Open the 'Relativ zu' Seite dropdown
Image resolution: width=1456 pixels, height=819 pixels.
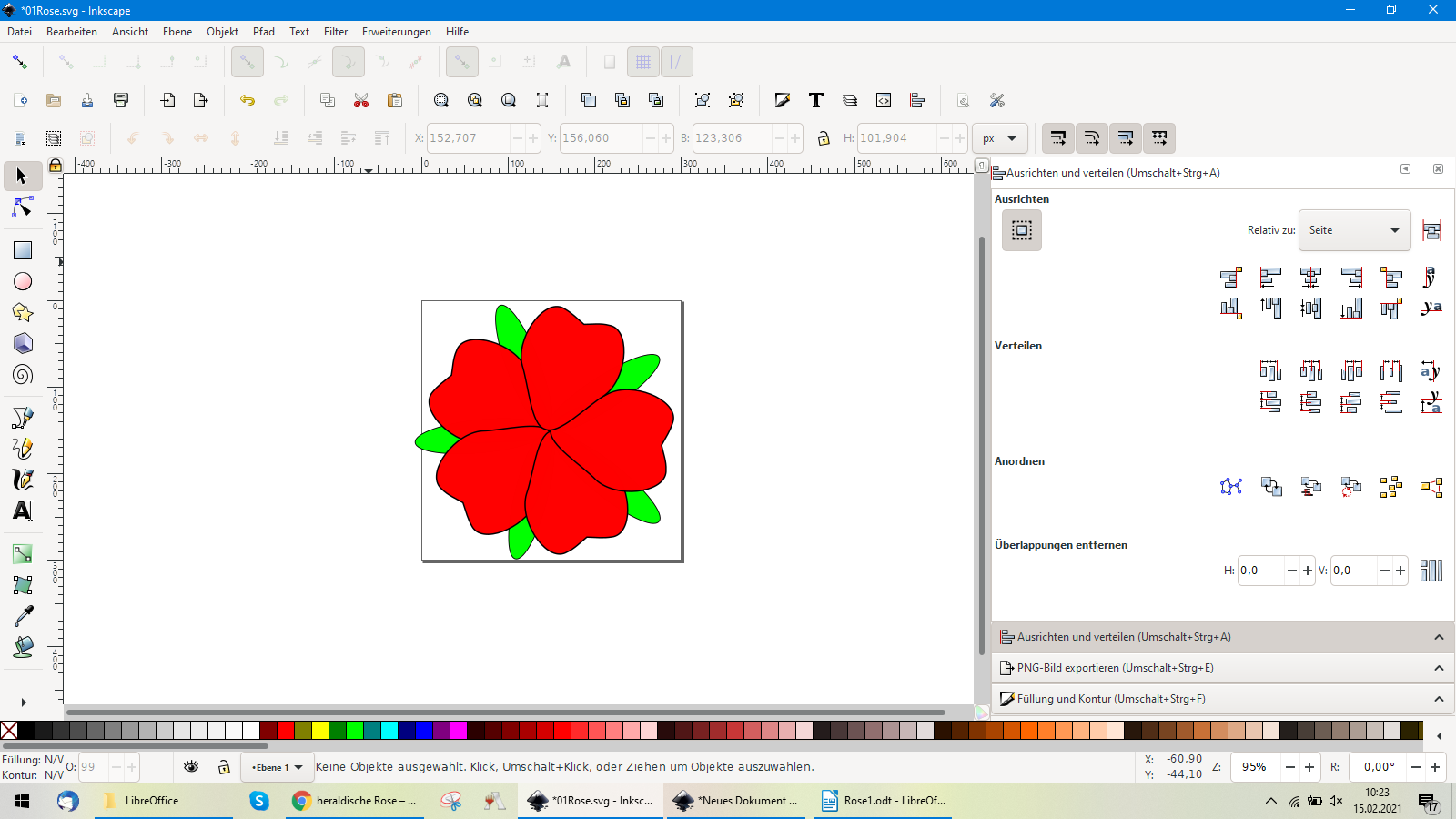coord(1354,230)
